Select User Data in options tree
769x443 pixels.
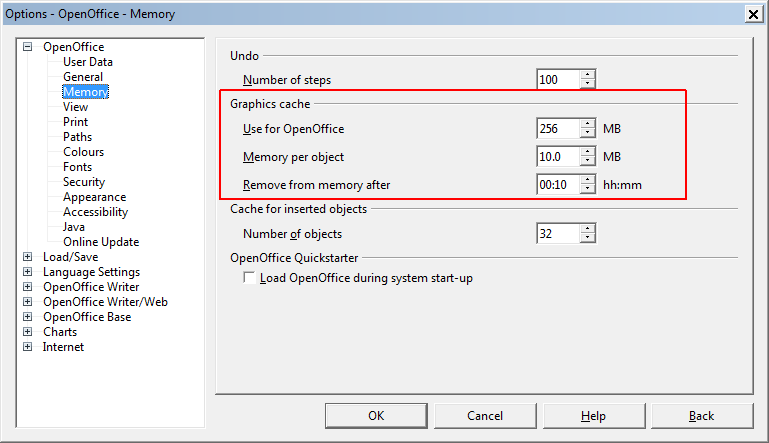coord(87,62)
